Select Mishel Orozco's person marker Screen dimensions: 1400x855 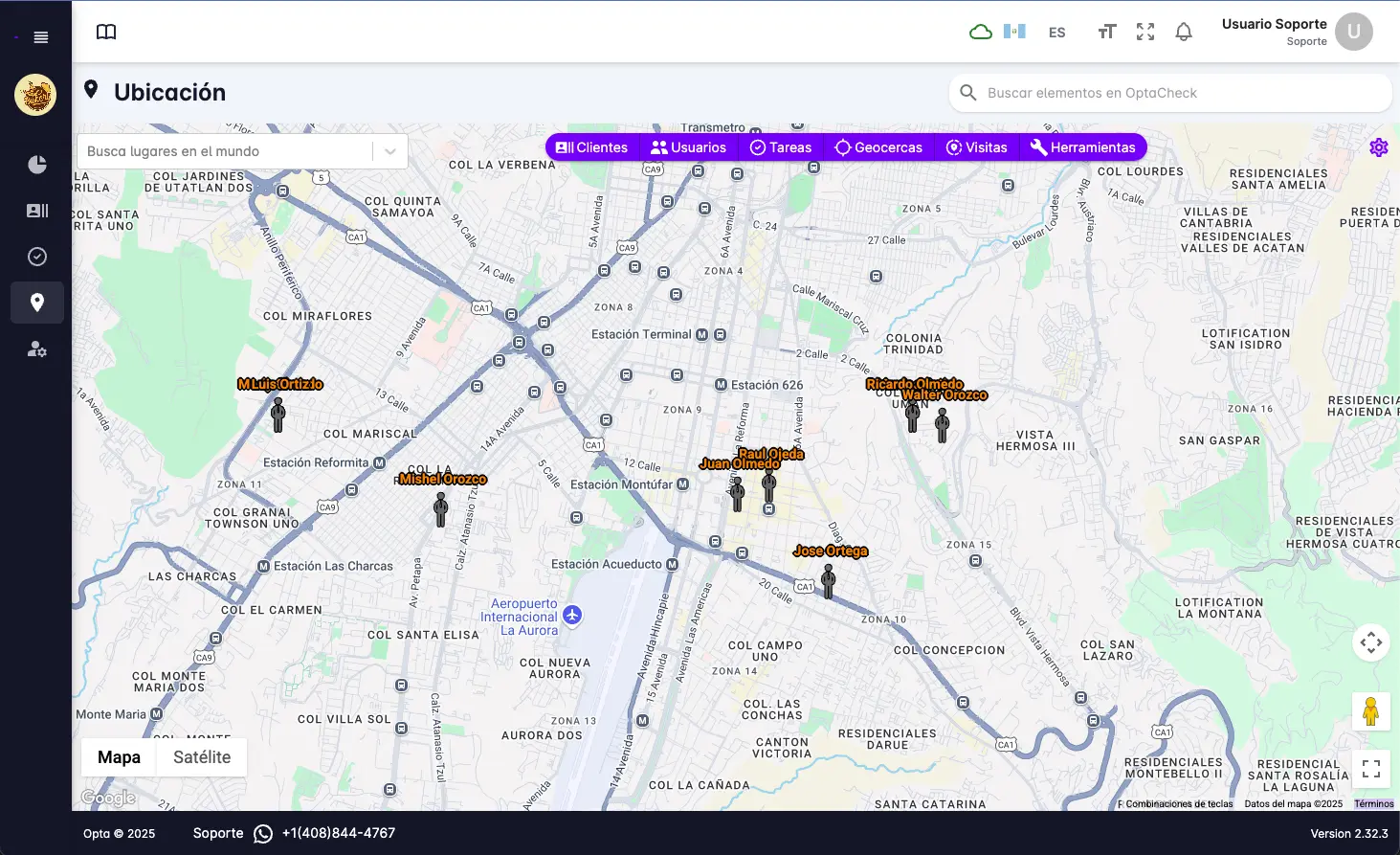[x=441, y=509]
